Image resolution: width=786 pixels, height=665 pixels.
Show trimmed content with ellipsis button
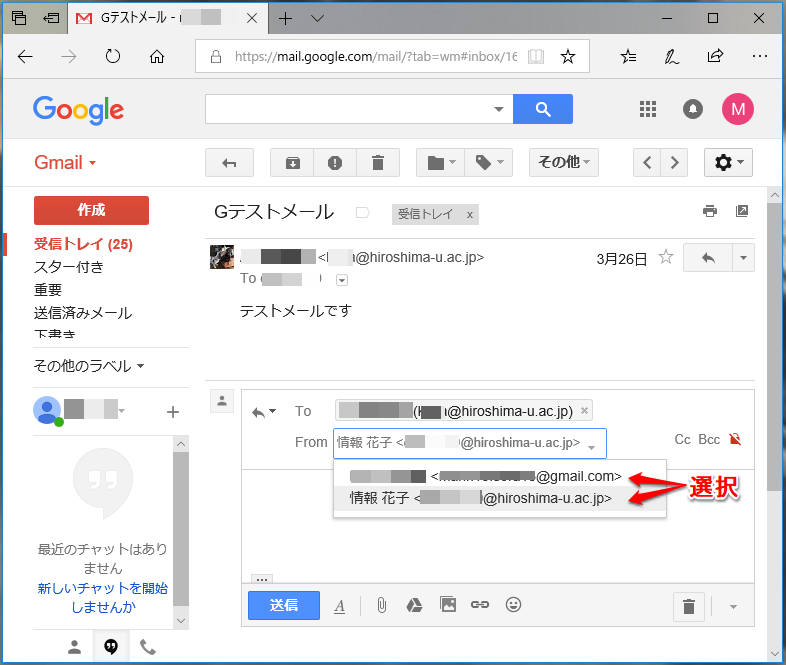click(262, 579)
